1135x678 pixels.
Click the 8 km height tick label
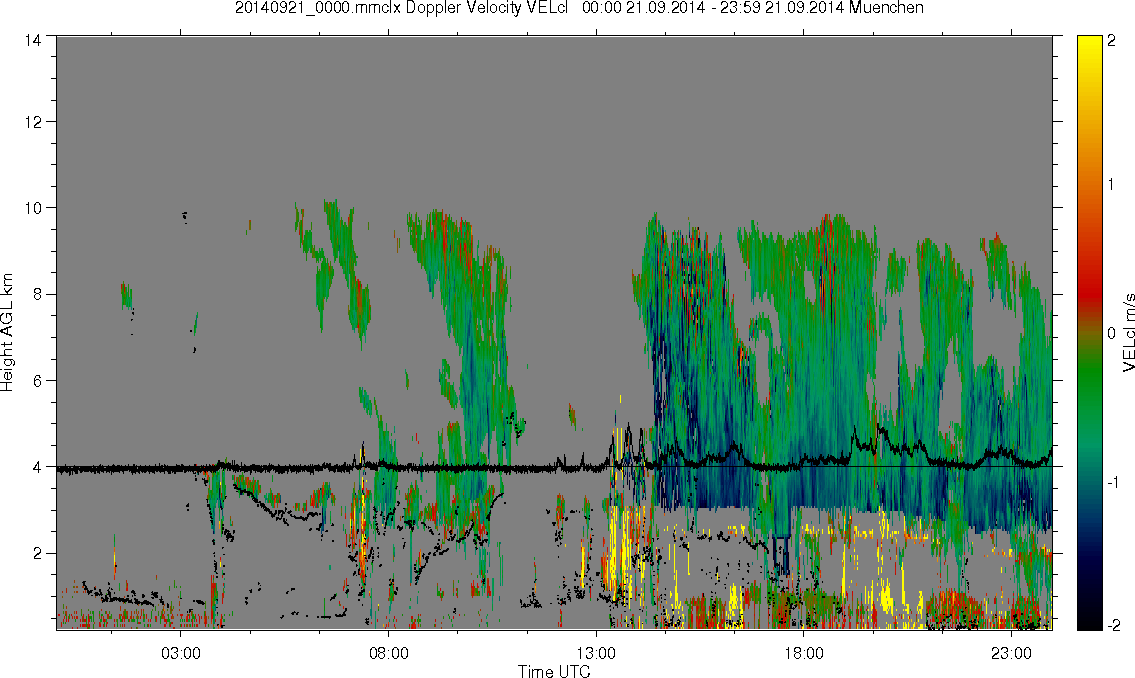tap(36, 294)
